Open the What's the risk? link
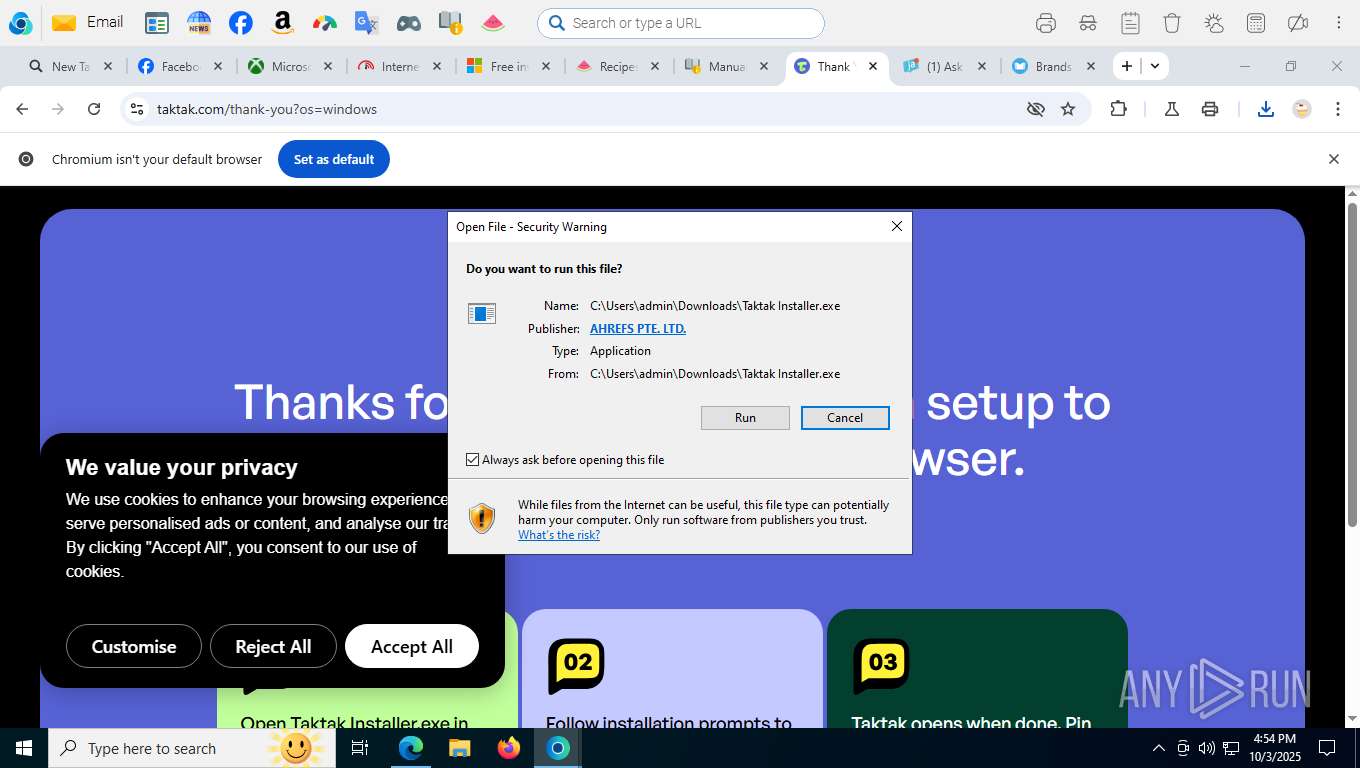 coord(559,535)
